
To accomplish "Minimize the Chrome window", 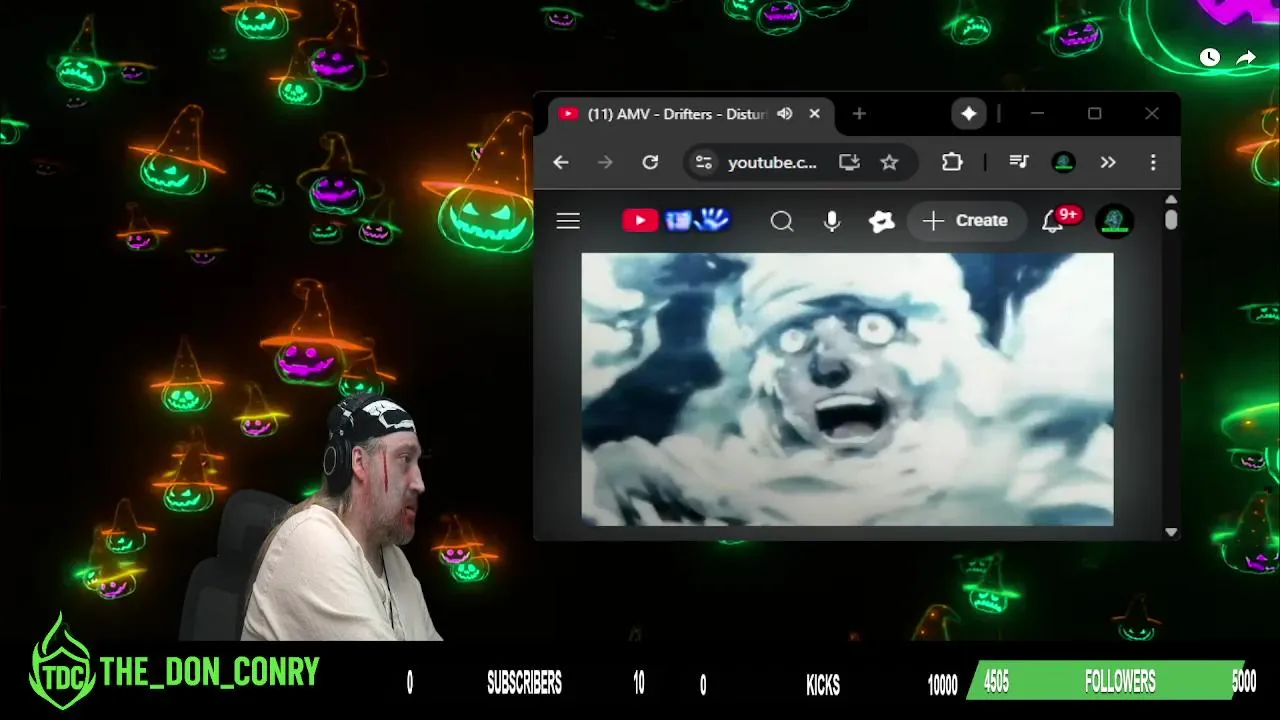I will [1037, 114].
